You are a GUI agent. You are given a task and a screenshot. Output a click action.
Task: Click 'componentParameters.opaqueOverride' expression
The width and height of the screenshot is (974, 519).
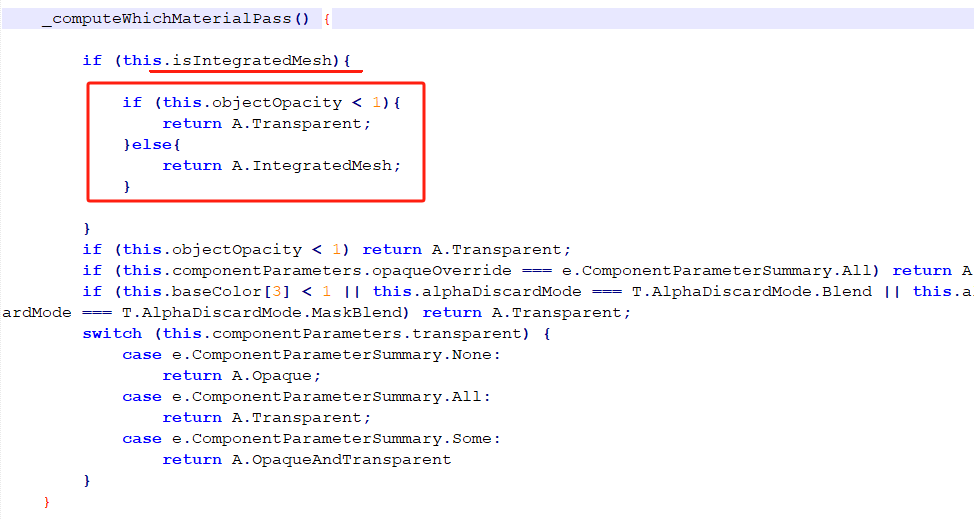click(x=342, y=271)
